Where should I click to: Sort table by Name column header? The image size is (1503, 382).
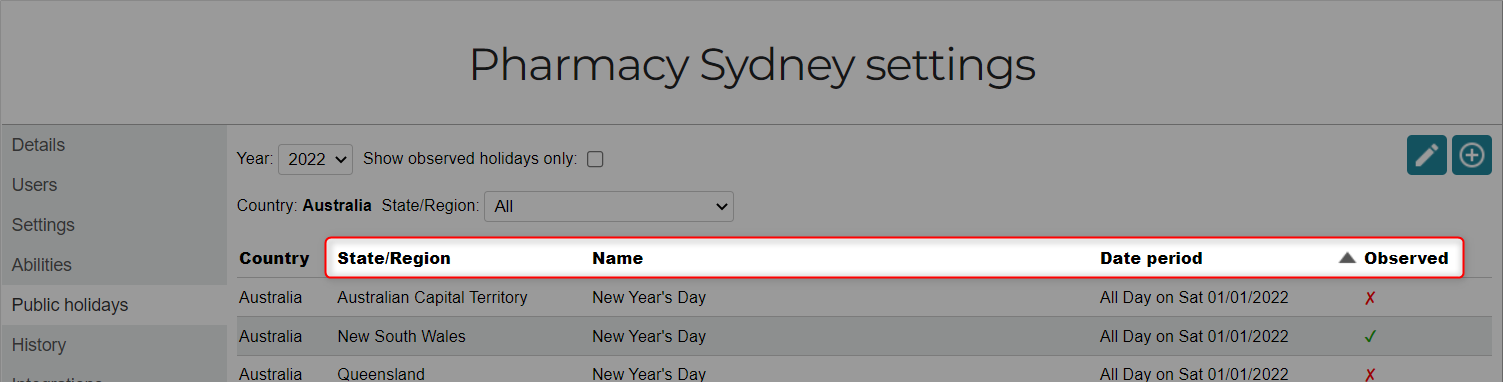click(x=617, y=258)
